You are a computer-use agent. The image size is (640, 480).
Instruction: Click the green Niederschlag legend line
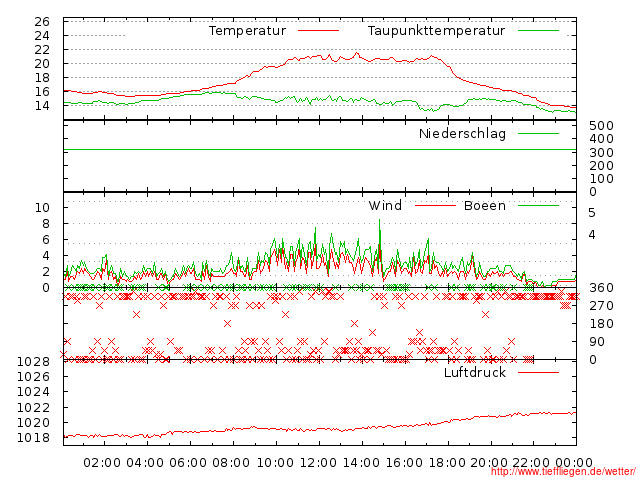click(x=538, y=133)
